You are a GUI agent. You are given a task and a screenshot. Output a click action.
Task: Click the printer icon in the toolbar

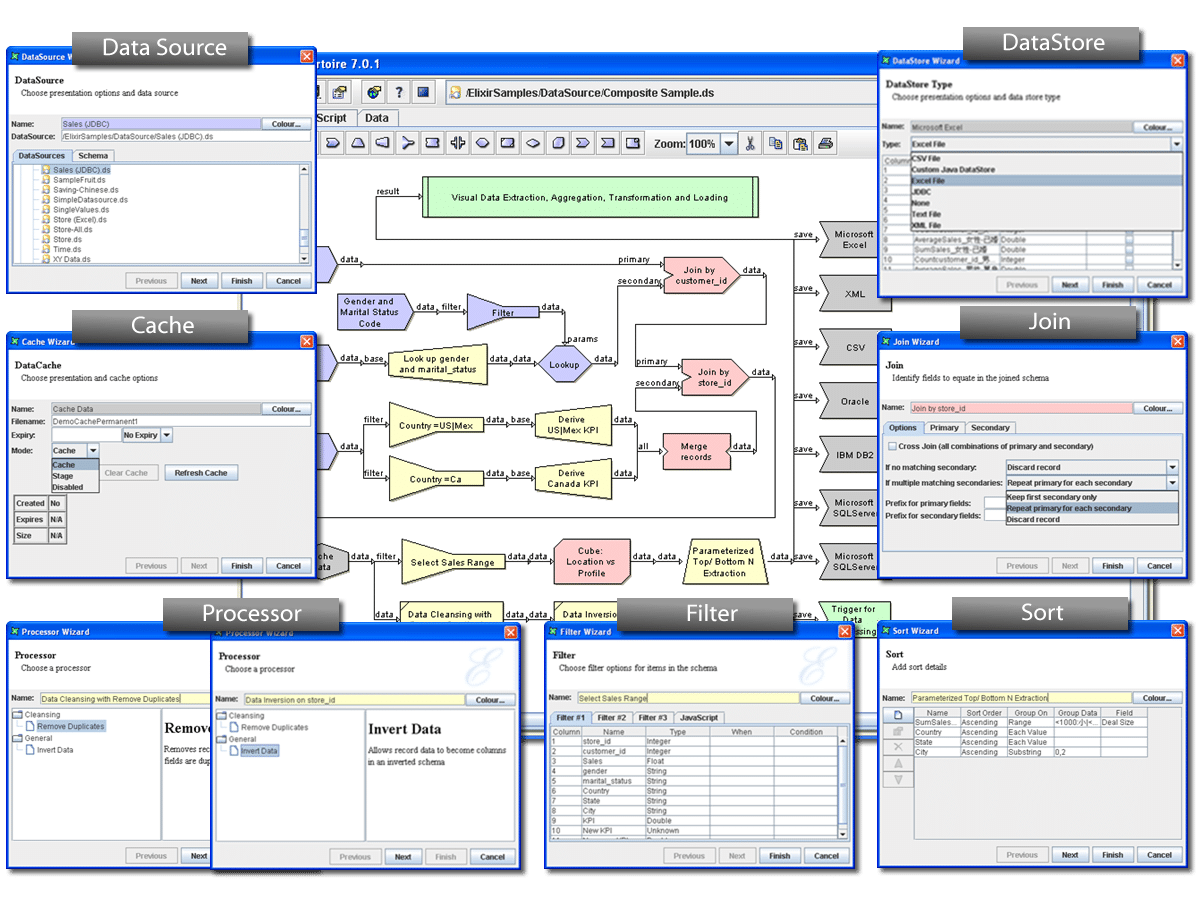click(x=826, y=143)
